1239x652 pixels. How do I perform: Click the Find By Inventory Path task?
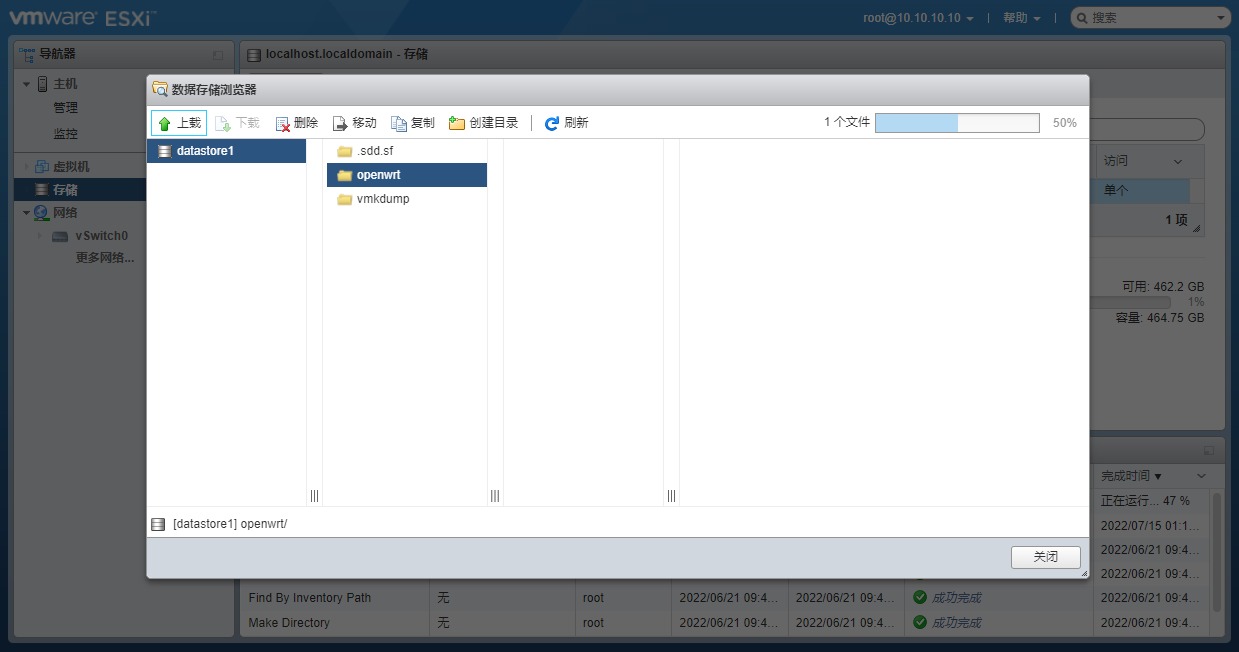click(x=310, y=598)
